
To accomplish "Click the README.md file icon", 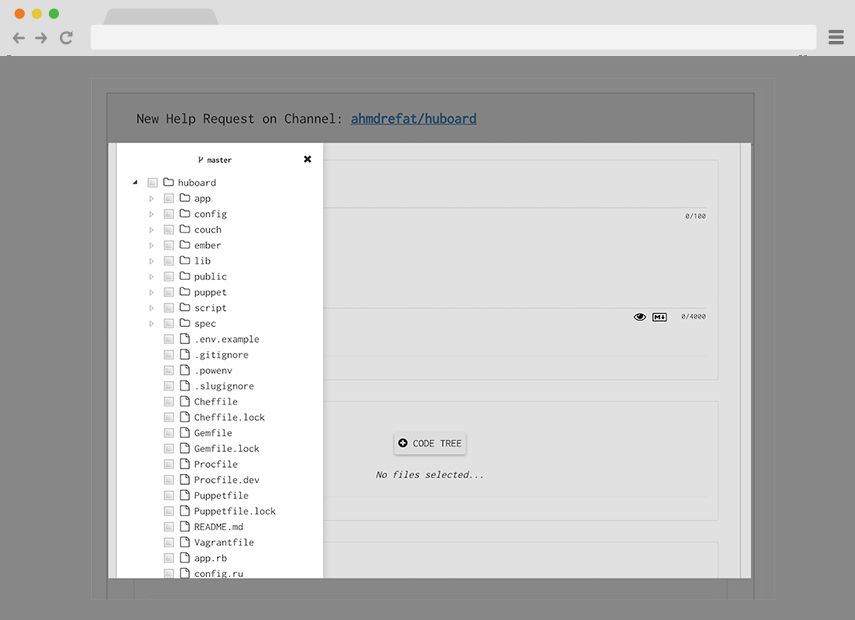I will tap(185, 526).
